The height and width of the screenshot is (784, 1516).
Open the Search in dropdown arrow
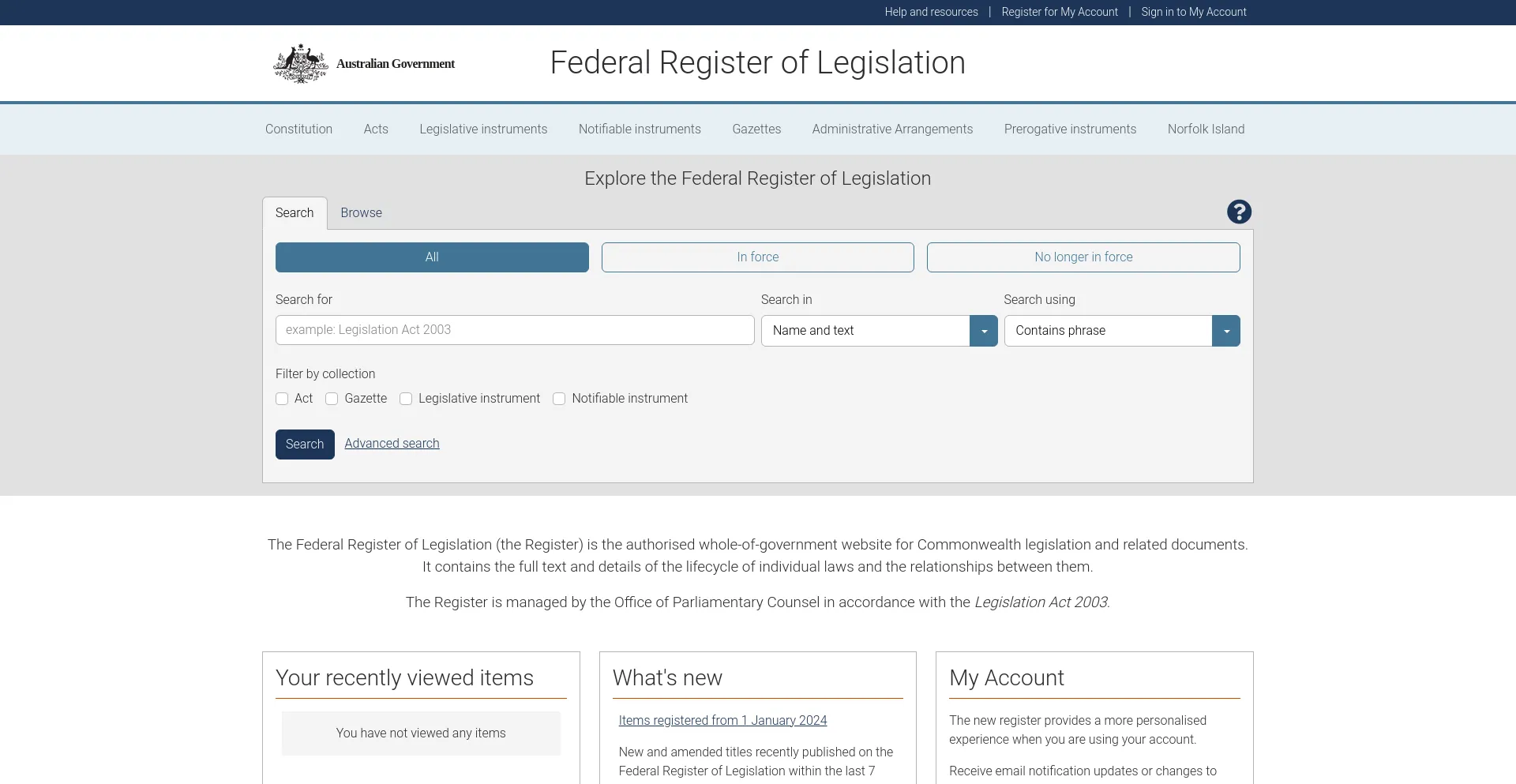click(984, 331)
